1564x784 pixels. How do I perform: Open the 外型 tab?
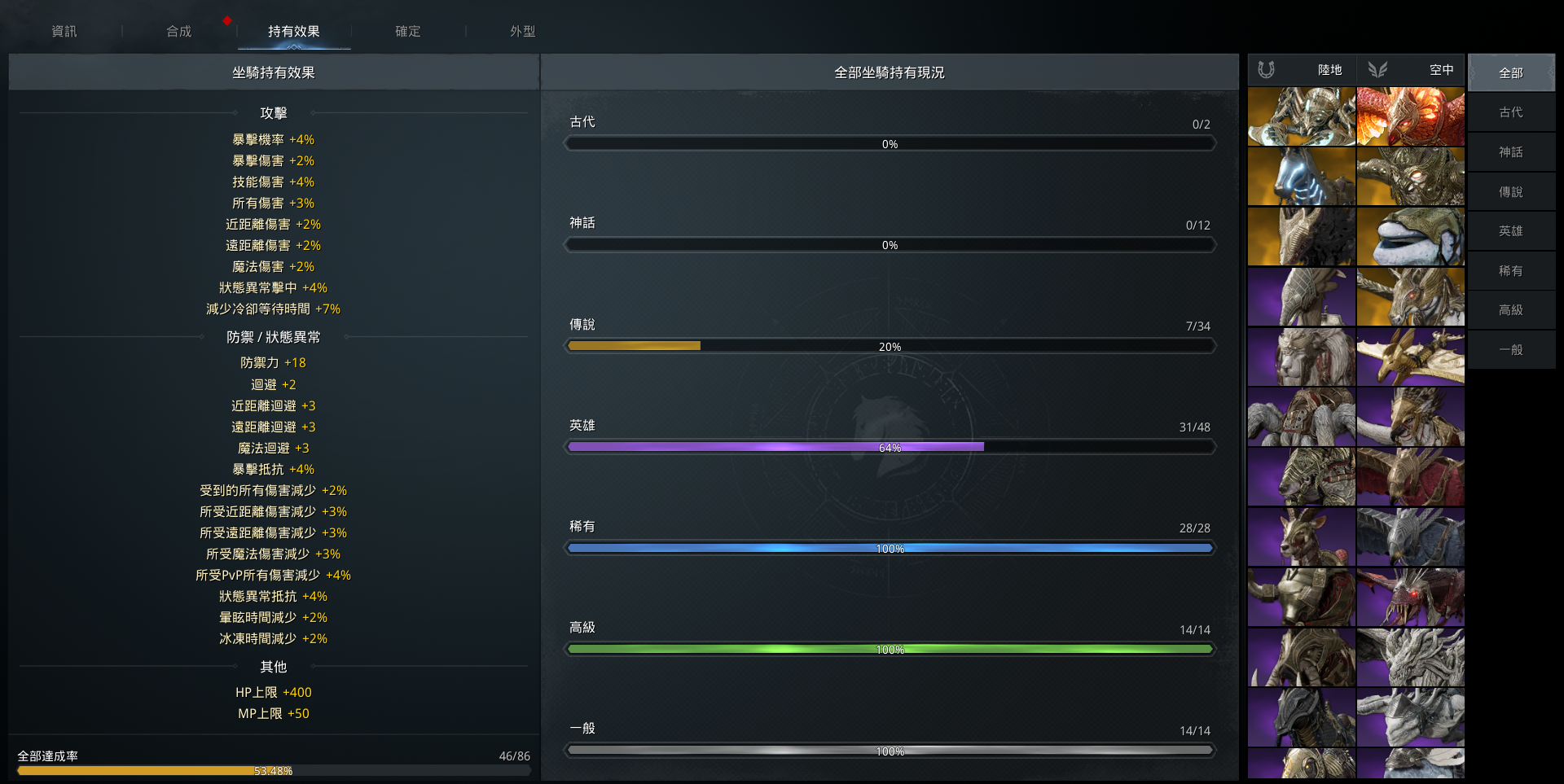click(523, 31)
